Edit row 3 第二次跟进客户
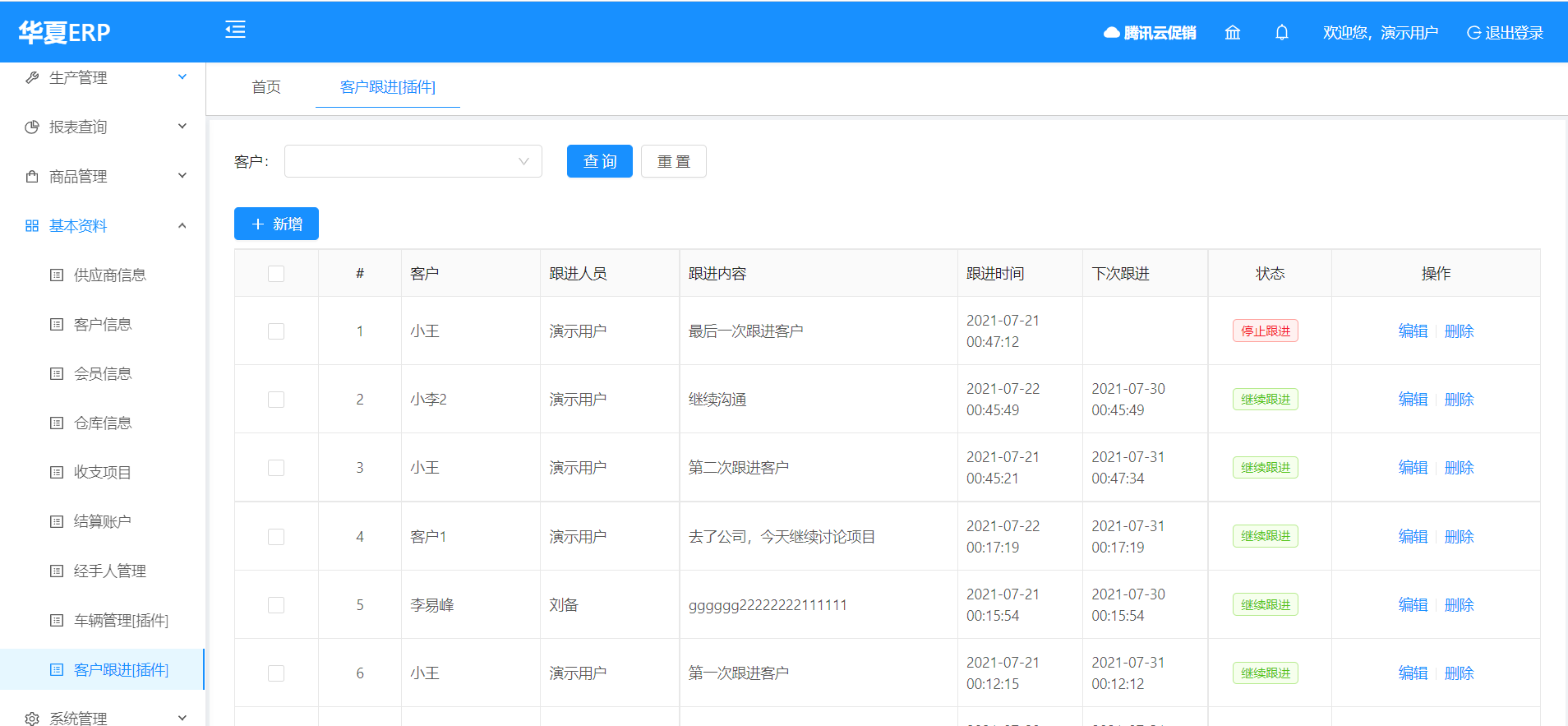 pyautogui.click(x=1414, y=468)
